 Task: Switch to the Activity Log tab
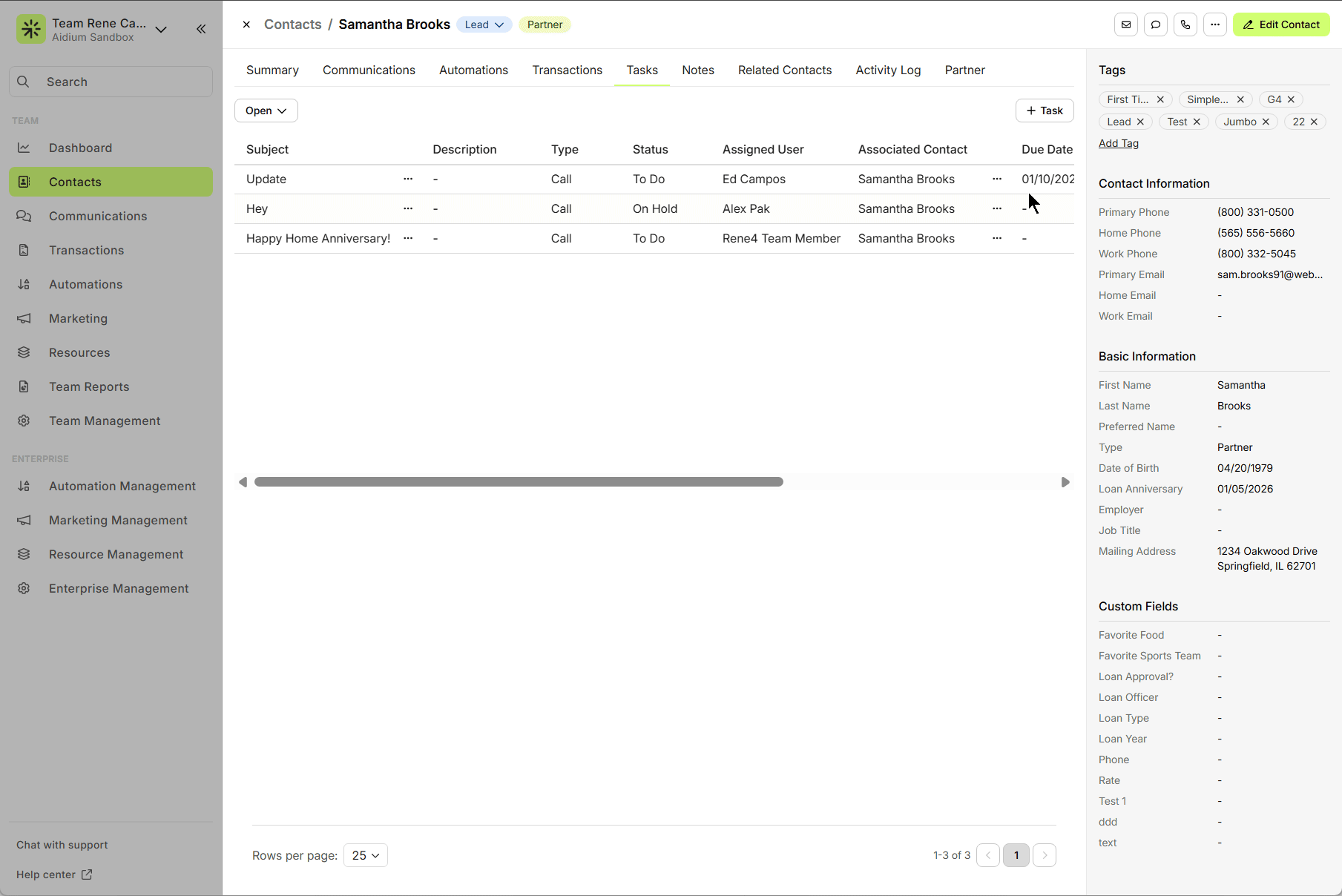click(888, 70)
